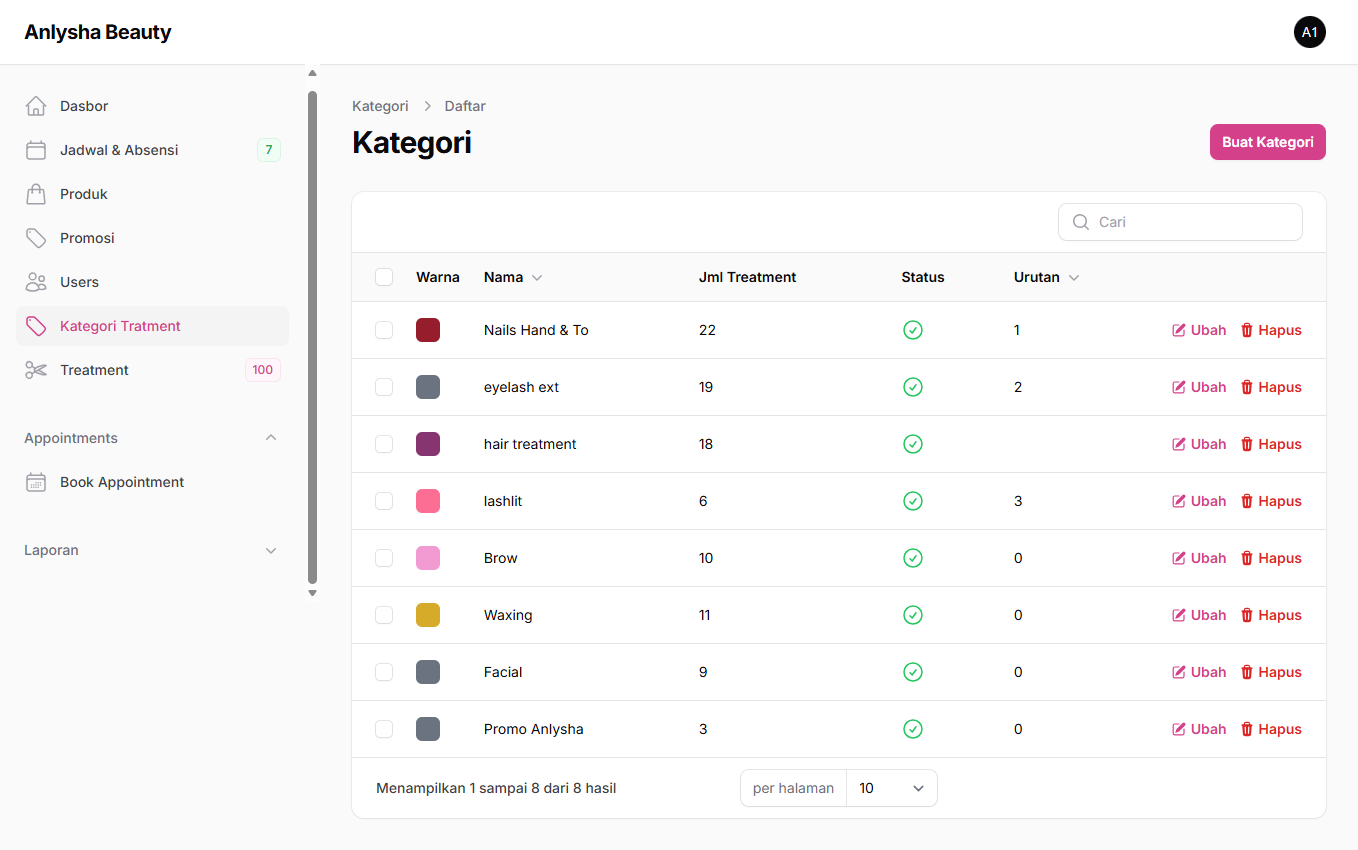Click Hapus for the Facial row

(x=1271, y=672)
